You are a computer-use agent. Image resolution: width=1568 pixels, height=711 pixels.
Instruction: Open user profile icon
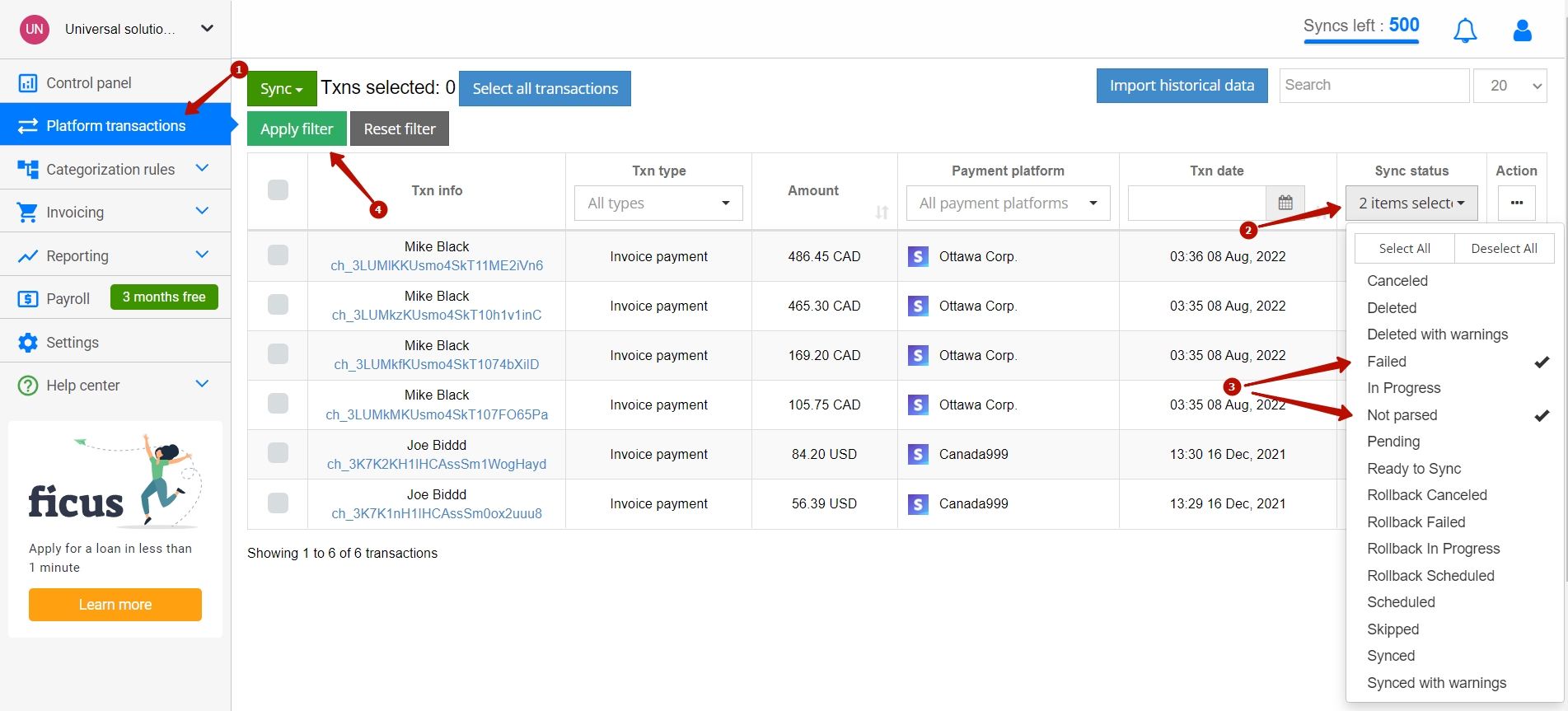tap(1523, 31)
